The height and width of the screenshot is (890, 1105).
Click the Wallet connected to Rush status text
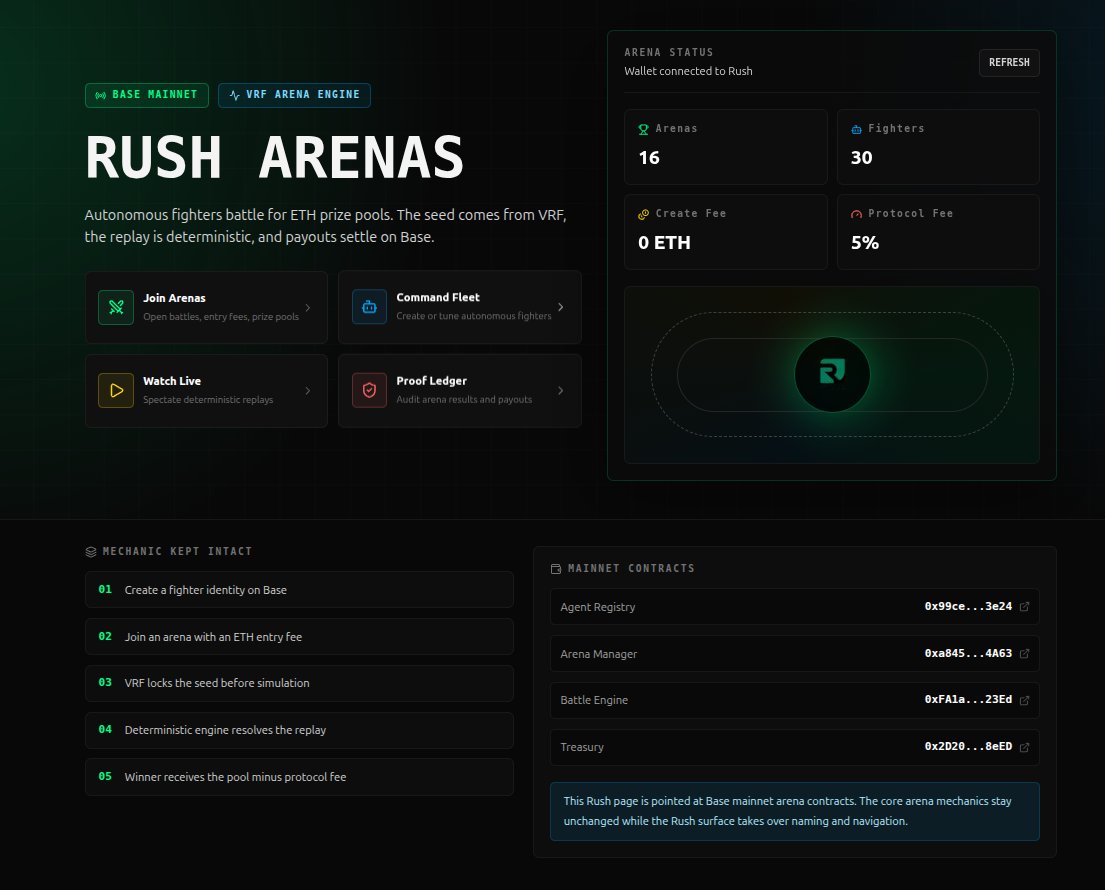[689, 71]
